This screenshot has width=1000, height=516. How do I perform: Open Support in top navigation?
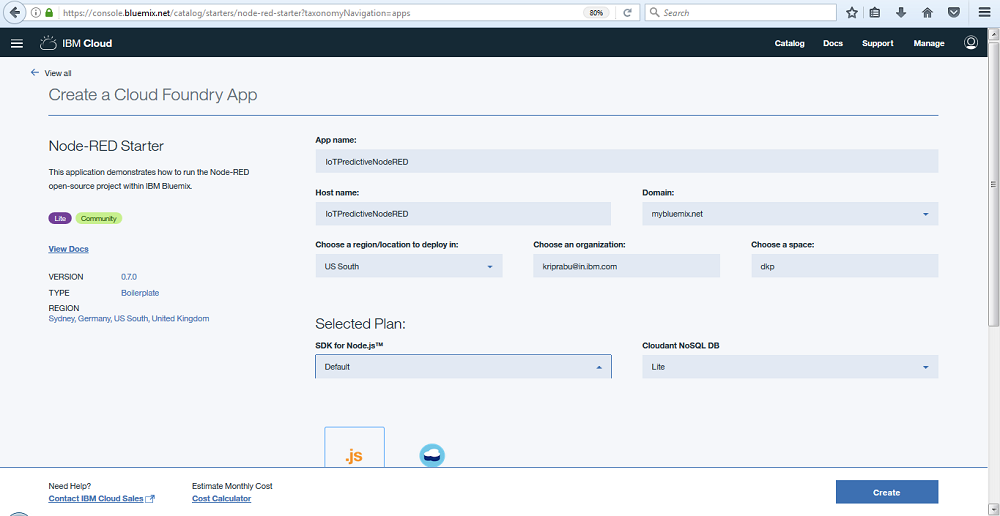878,43
